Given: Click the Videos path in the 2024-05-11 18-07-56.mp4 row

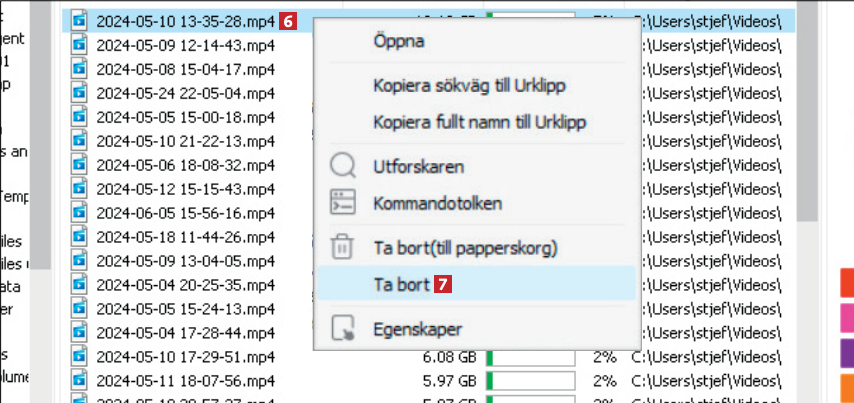Looking at the screenshot, I should 706,380.
